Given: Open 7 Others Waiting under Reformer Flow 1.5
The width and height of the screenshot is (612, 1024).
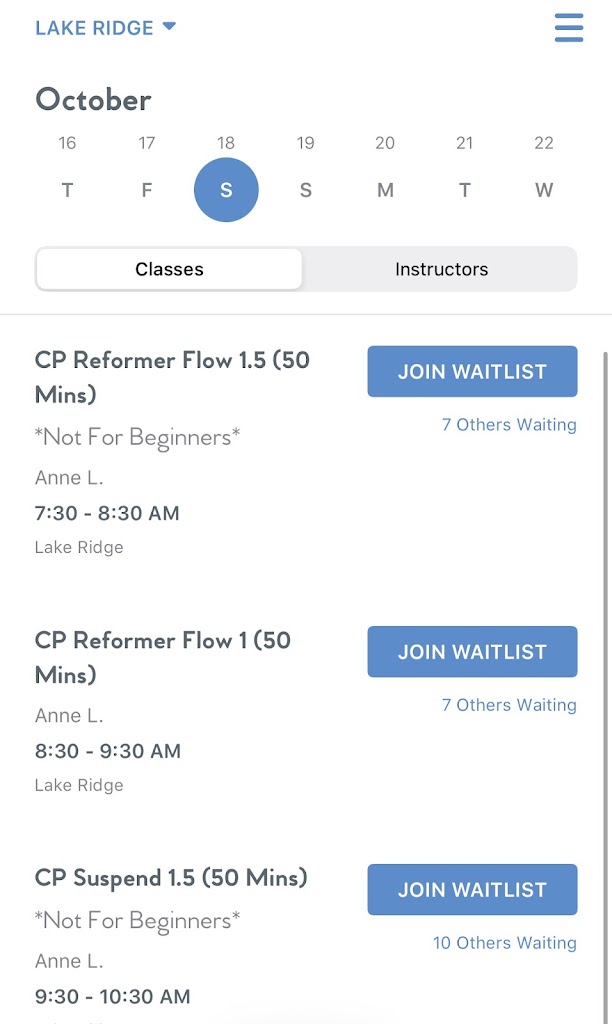Looking at the screenshot, I should tap(509, 425).
